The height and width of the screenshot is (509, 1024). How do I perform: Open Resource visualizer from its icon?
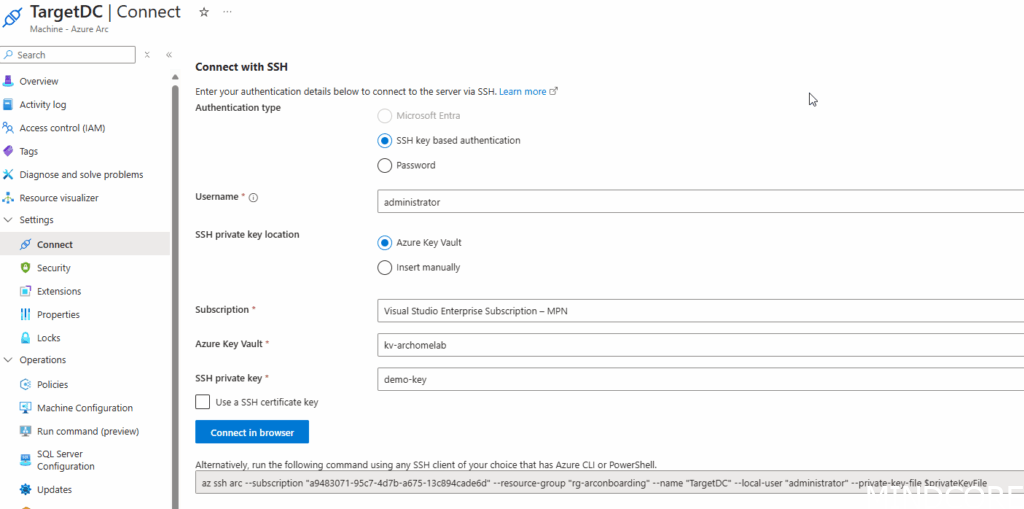pyautogui.click(x=9, y=198)
